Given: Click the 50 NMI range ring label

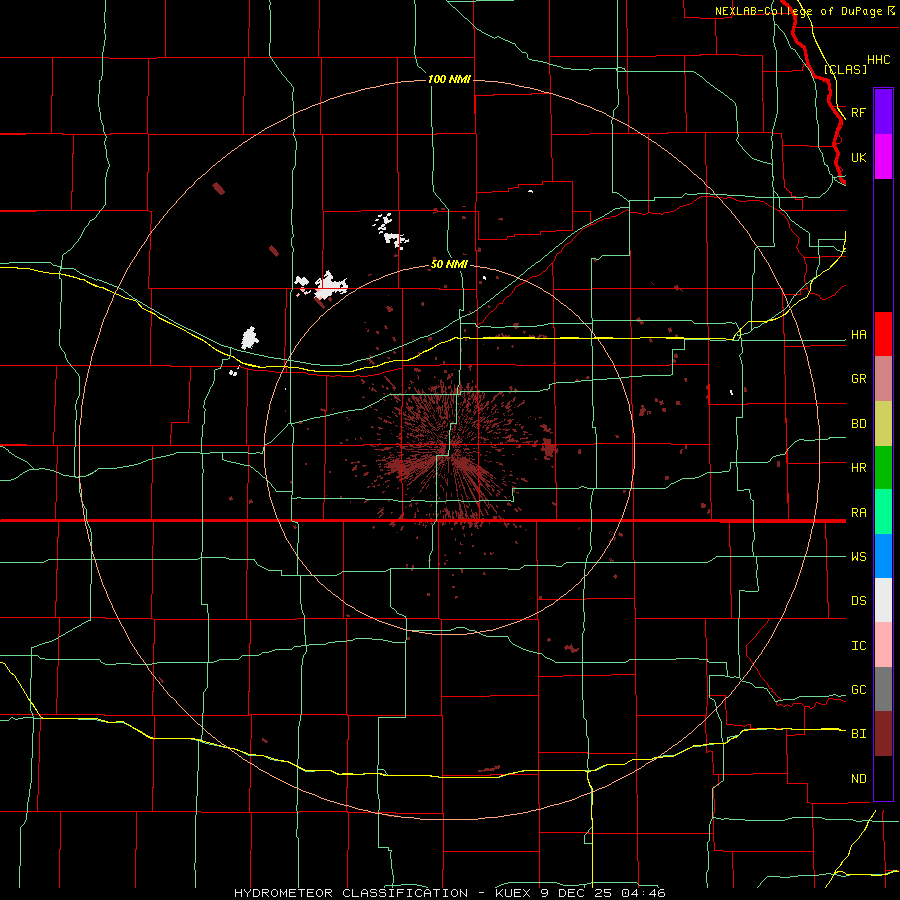Looking at the screenshot, I should tap(449, 264).
